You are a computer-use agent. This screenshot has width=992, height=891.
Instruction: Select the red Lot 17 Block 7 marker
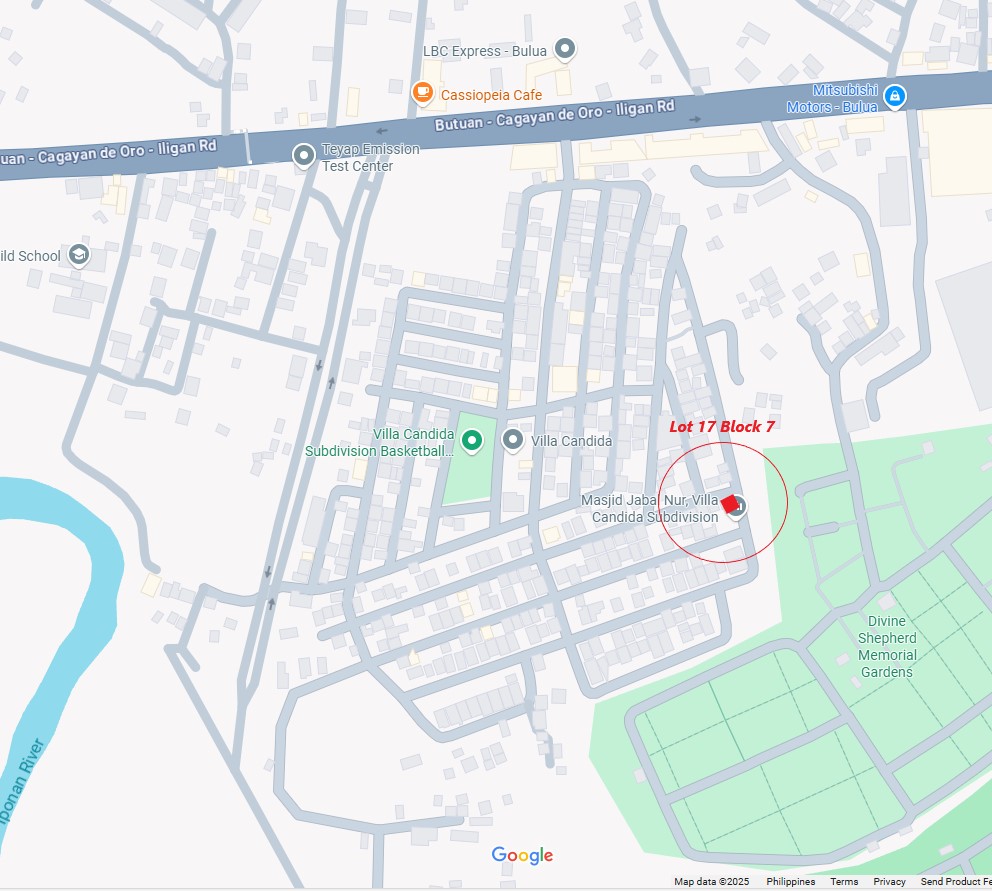tap(730, 504)
